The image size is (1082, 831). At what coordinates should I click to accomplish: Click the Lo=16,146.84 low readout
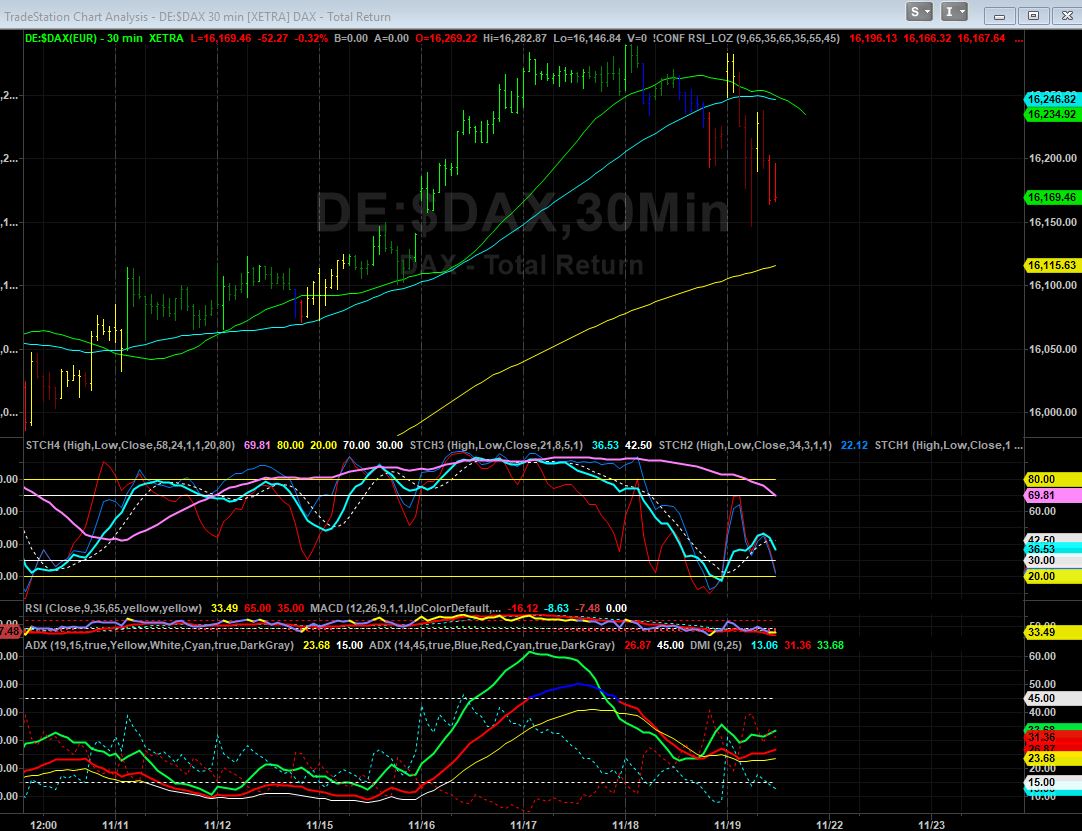(x=587, y=39)
